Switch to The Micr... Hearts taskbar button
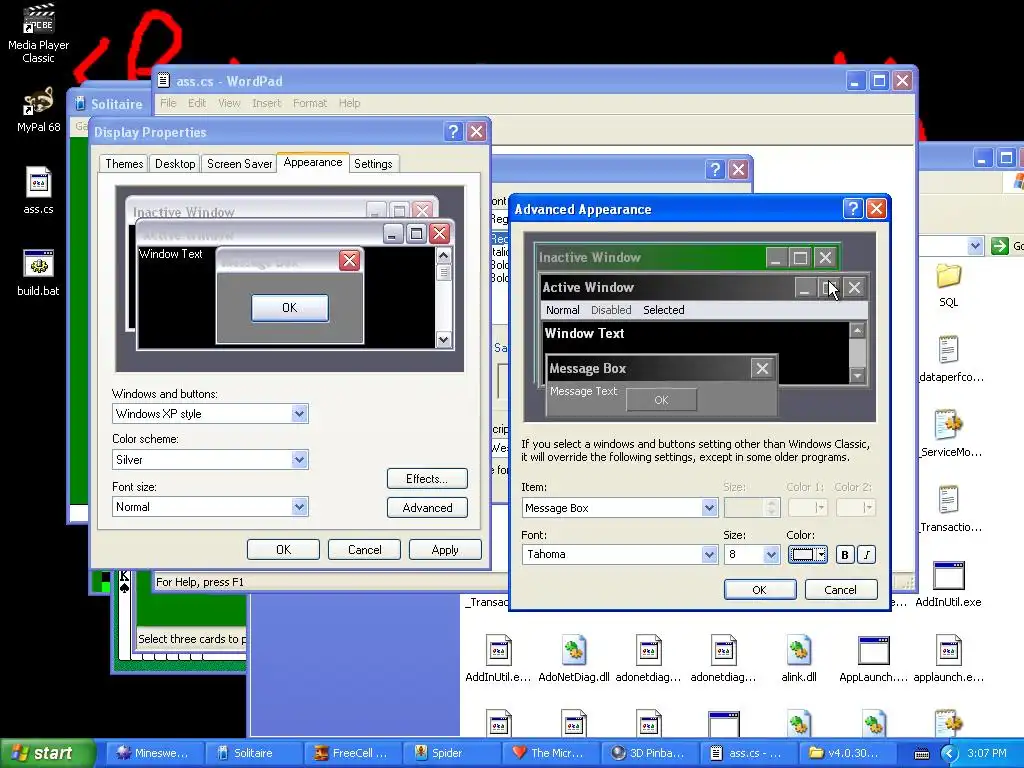The width and height of the screenshot is (1024, 768). (x=550, y=753)
